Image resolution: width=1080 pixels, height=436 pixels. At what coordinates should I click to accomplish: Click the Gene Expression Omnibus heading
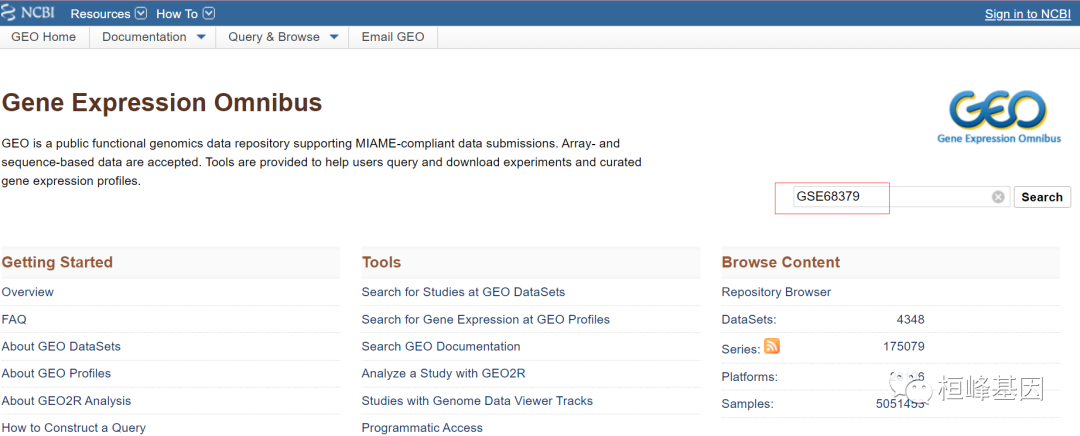(x=162, y=103)
